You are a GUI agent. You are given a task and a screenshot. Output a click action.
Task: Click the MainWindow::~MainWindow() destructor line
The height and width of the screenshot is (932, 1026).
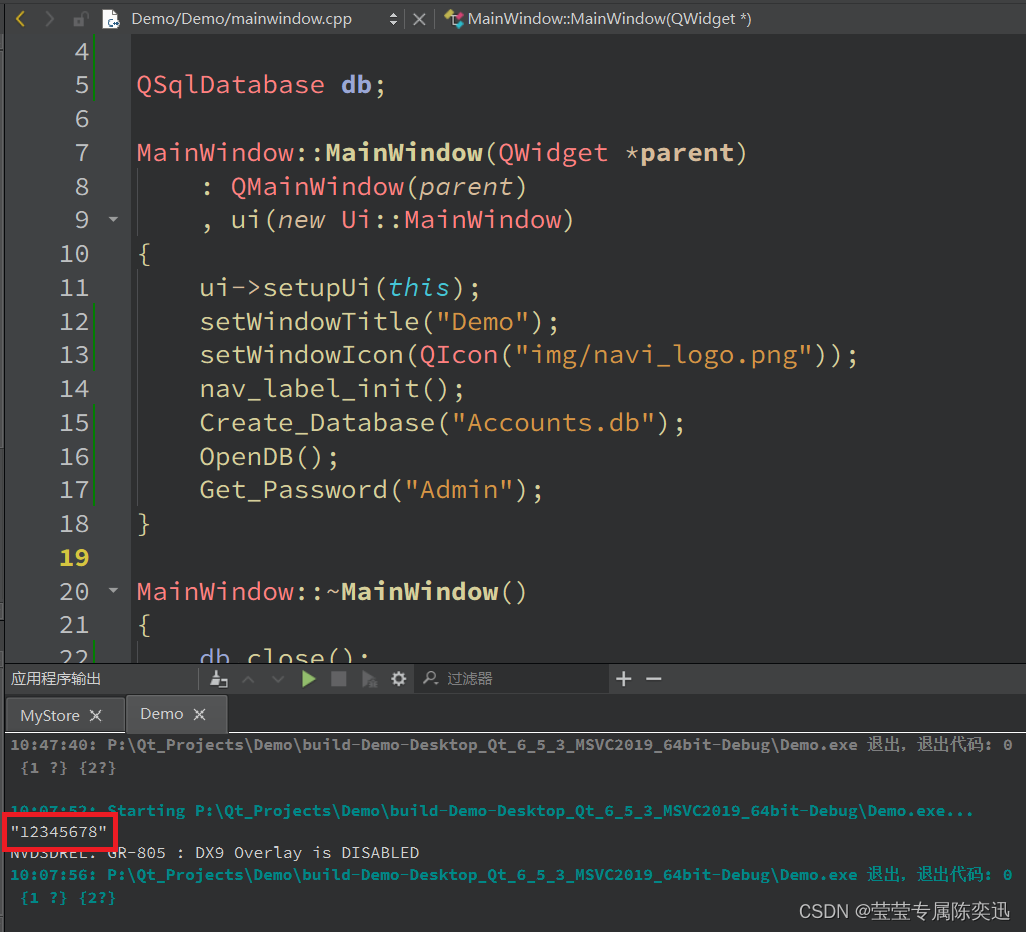click(x=331, y=592)
